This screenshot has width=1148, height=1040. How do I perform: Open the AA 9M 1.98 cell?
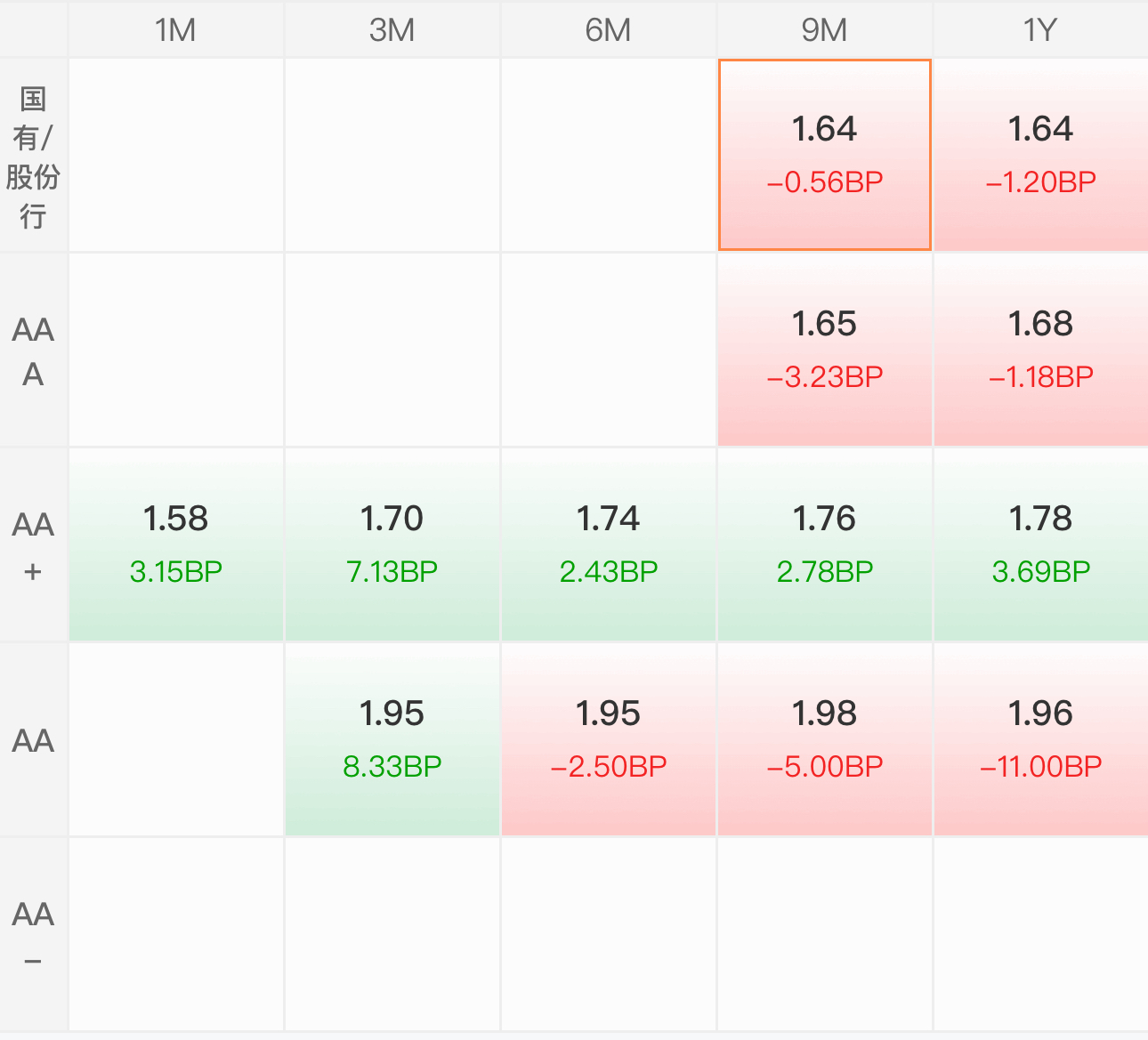coord(824,739)
